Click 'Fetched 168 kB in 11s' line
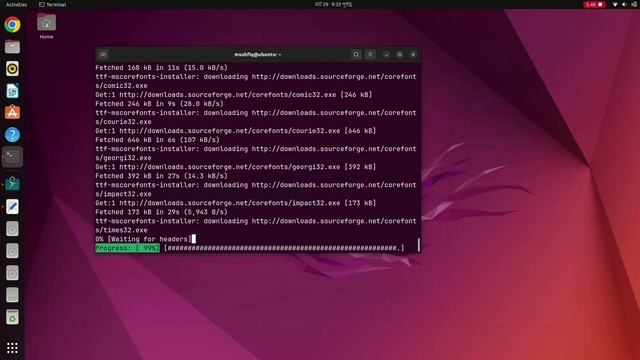Viewport: 640px width, 360px height. (162, 68)
